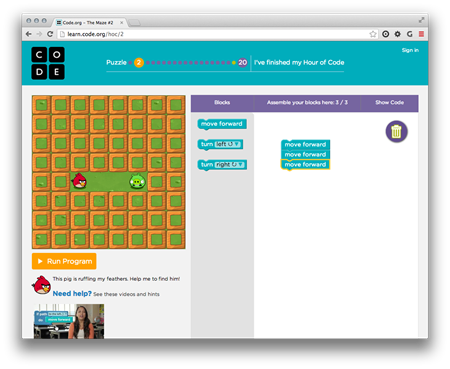
Task: Click the macOS close window button
Action: (29, 21)
